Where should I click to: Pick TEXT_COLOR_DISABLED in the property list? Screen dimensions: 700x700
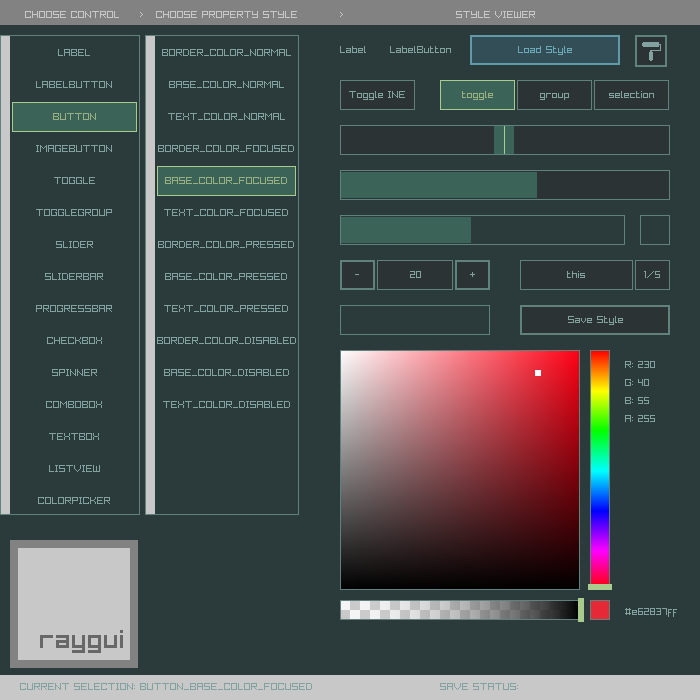coord(226,404)
